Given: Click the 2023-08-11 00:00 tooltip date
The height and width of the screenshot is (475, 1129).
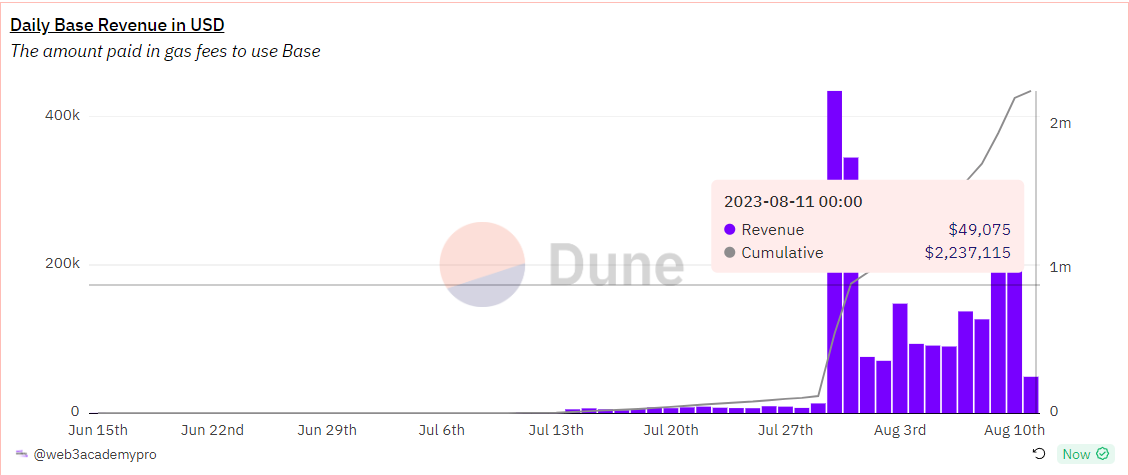Looking at the screenshot, I should point(793,202).
